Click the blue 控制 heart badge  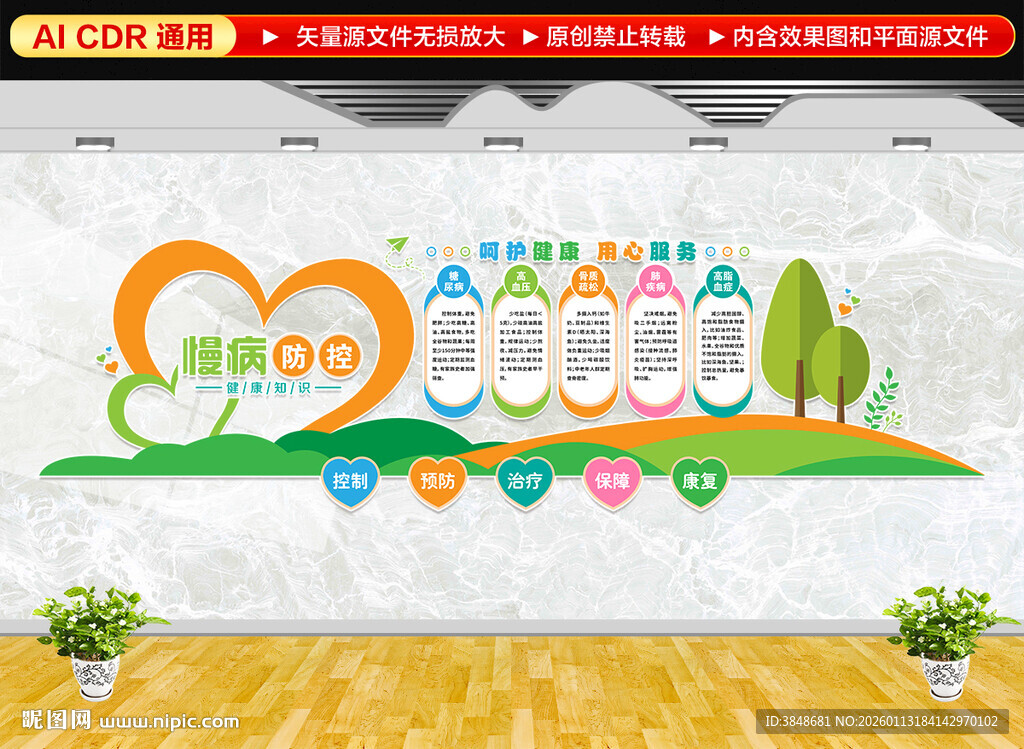click(350, 482)
